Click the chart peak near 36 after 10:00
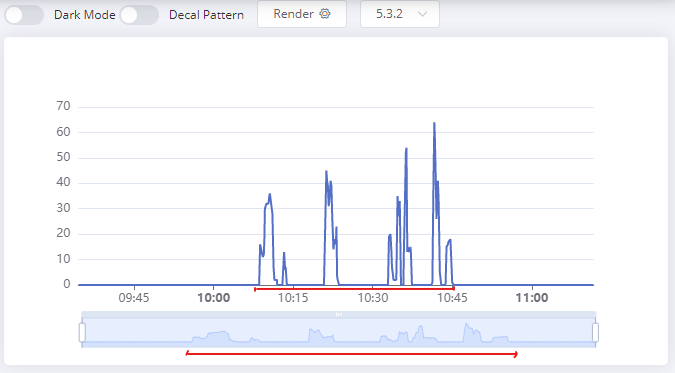Viewport: 675px width, 373px height. 270,194
